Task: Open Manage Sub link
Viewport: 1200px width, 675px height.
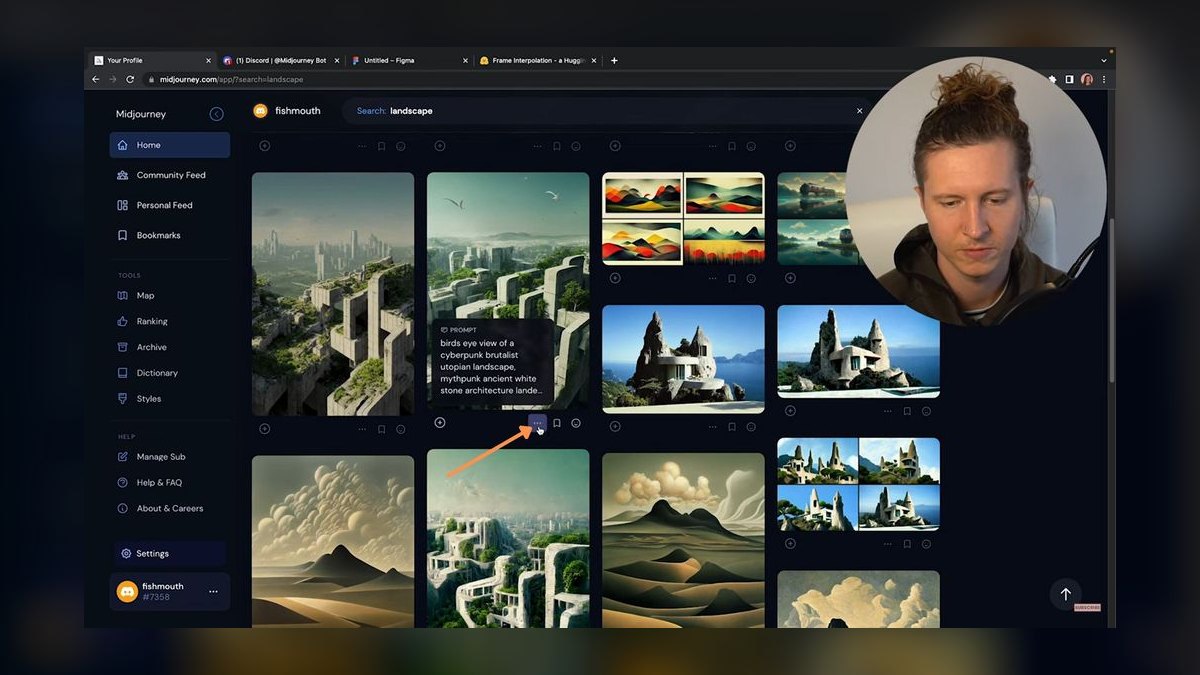Action: point(160,457)
